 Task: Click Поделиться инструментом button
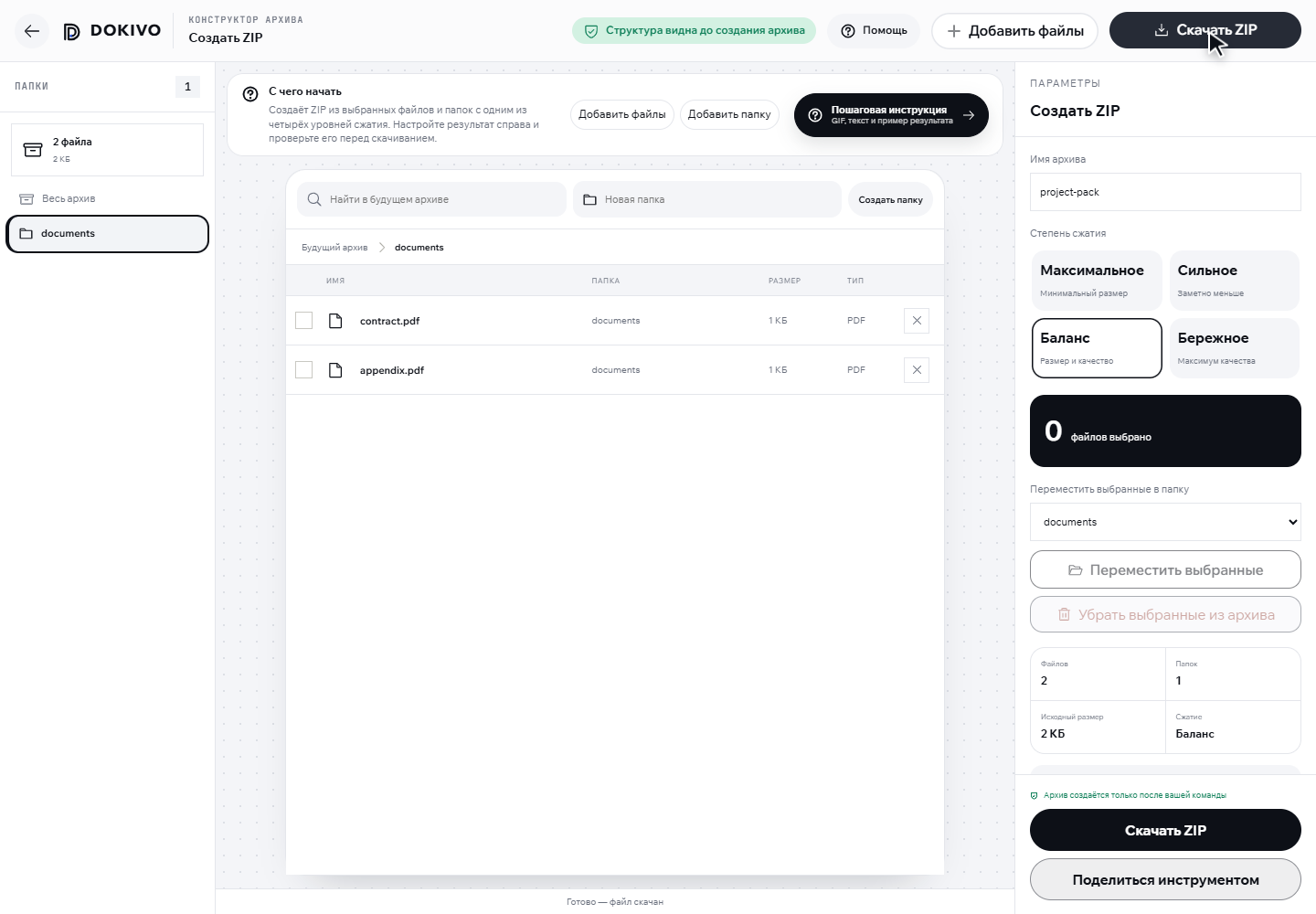tap(1165, 879)
